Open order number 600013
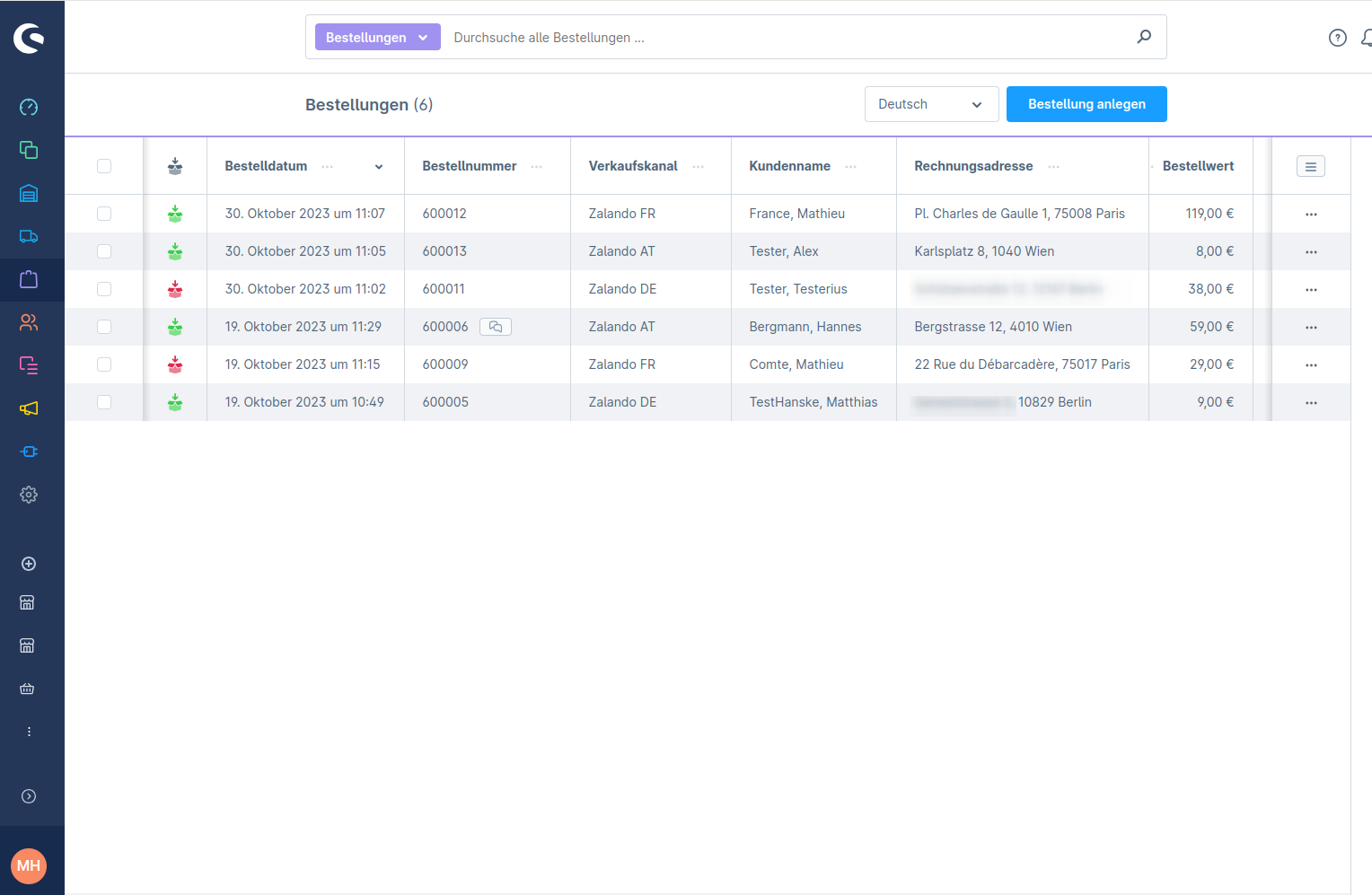This screenshot has width=1372, height=895. (x=444, y=251)
